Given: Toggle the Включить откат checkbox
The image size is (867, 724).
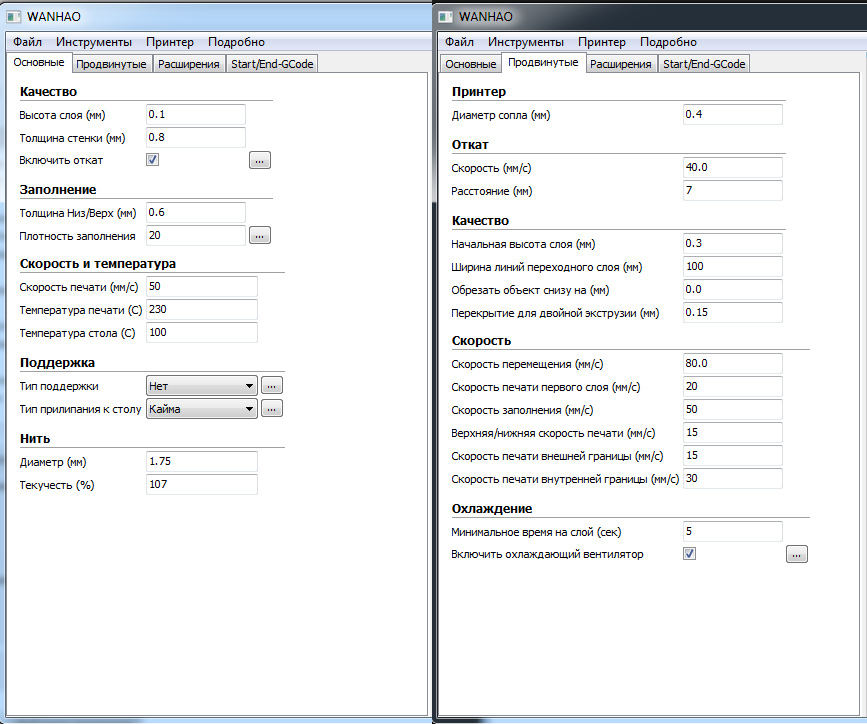Looking at the screenshot, I should coord(152,160).
